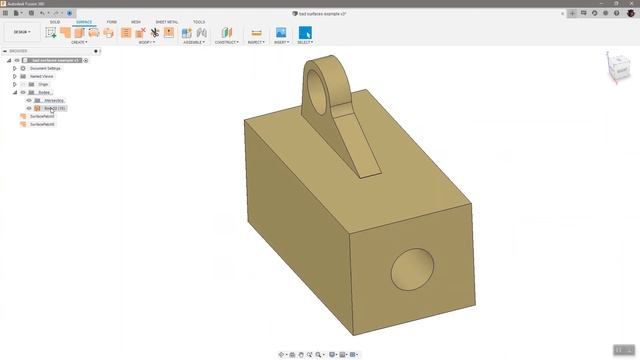Open the Select dropdown menu

305,42
